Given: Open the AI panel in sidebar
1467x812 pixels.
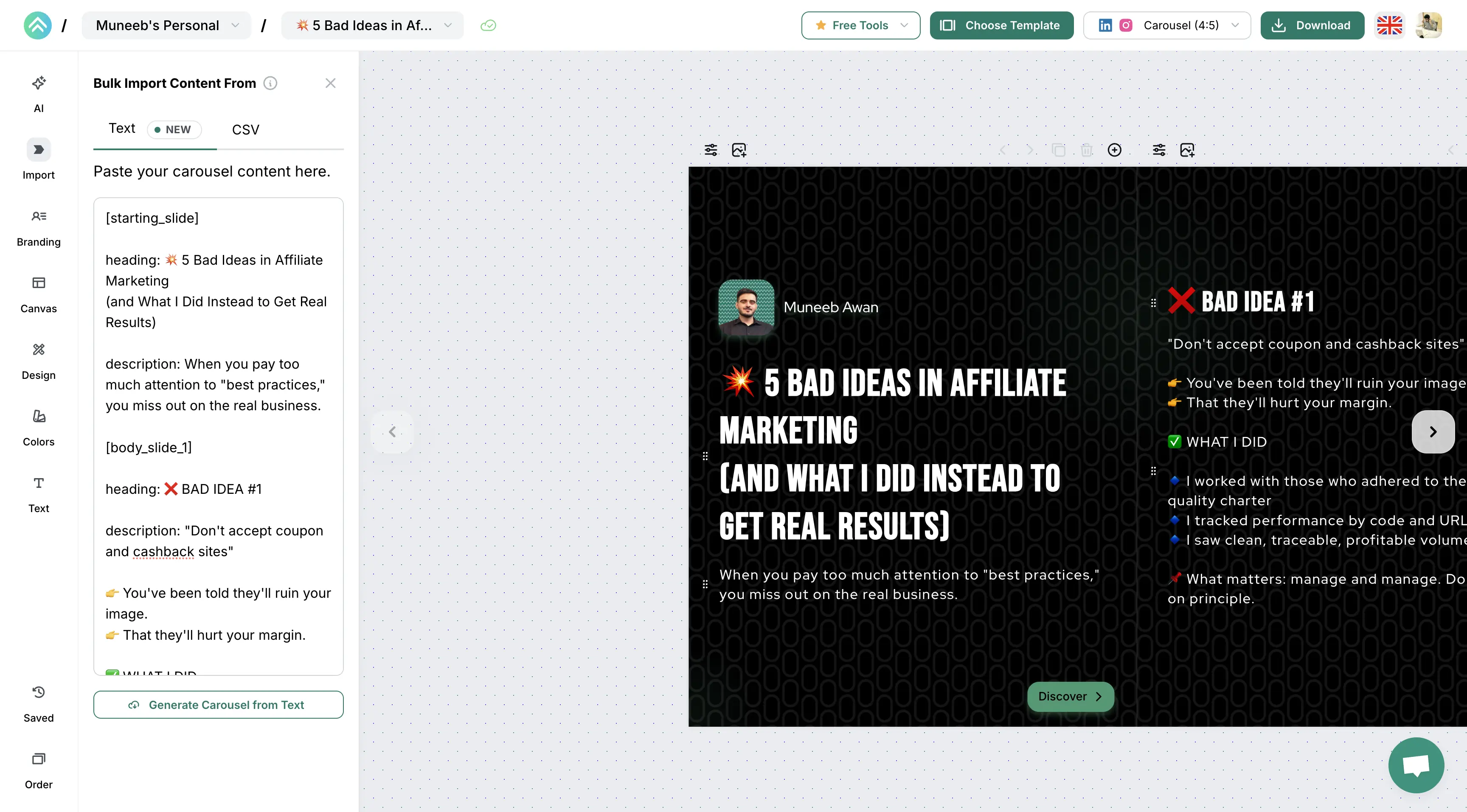Looking at the screenshot, I should click(39, 94).
